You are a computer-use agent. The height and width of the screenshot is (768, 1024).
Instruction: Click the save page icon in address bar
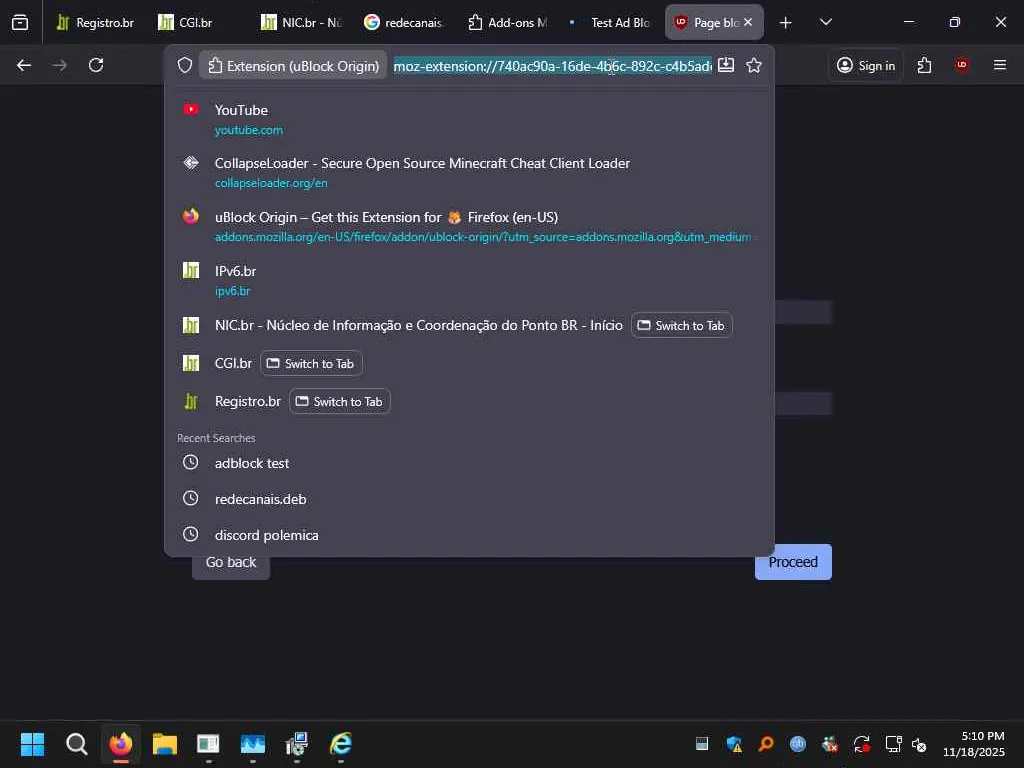726,65
